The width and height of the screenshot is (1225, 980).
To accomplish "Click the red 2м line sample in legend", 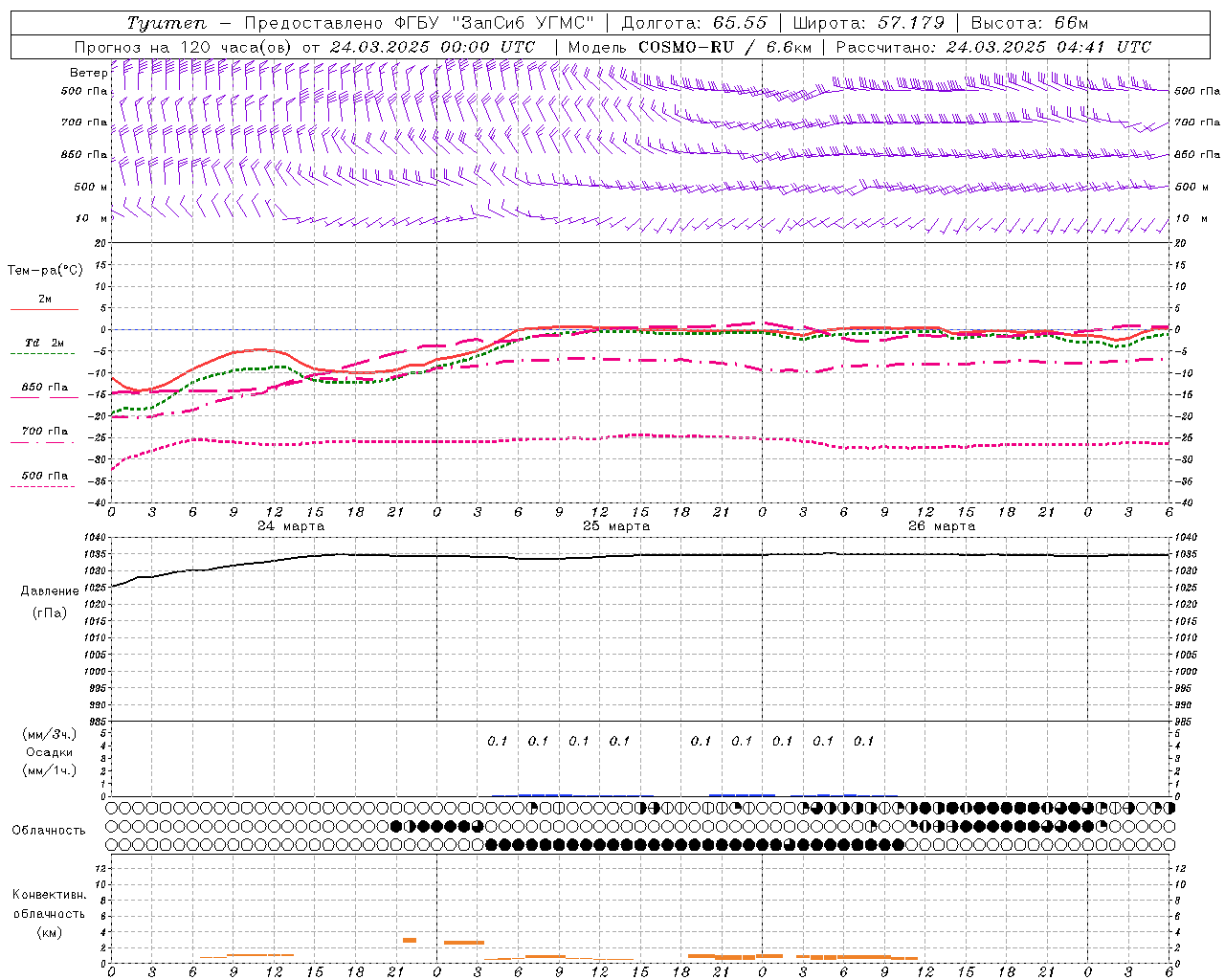I will pyautogui.click(x=44, y=309).
